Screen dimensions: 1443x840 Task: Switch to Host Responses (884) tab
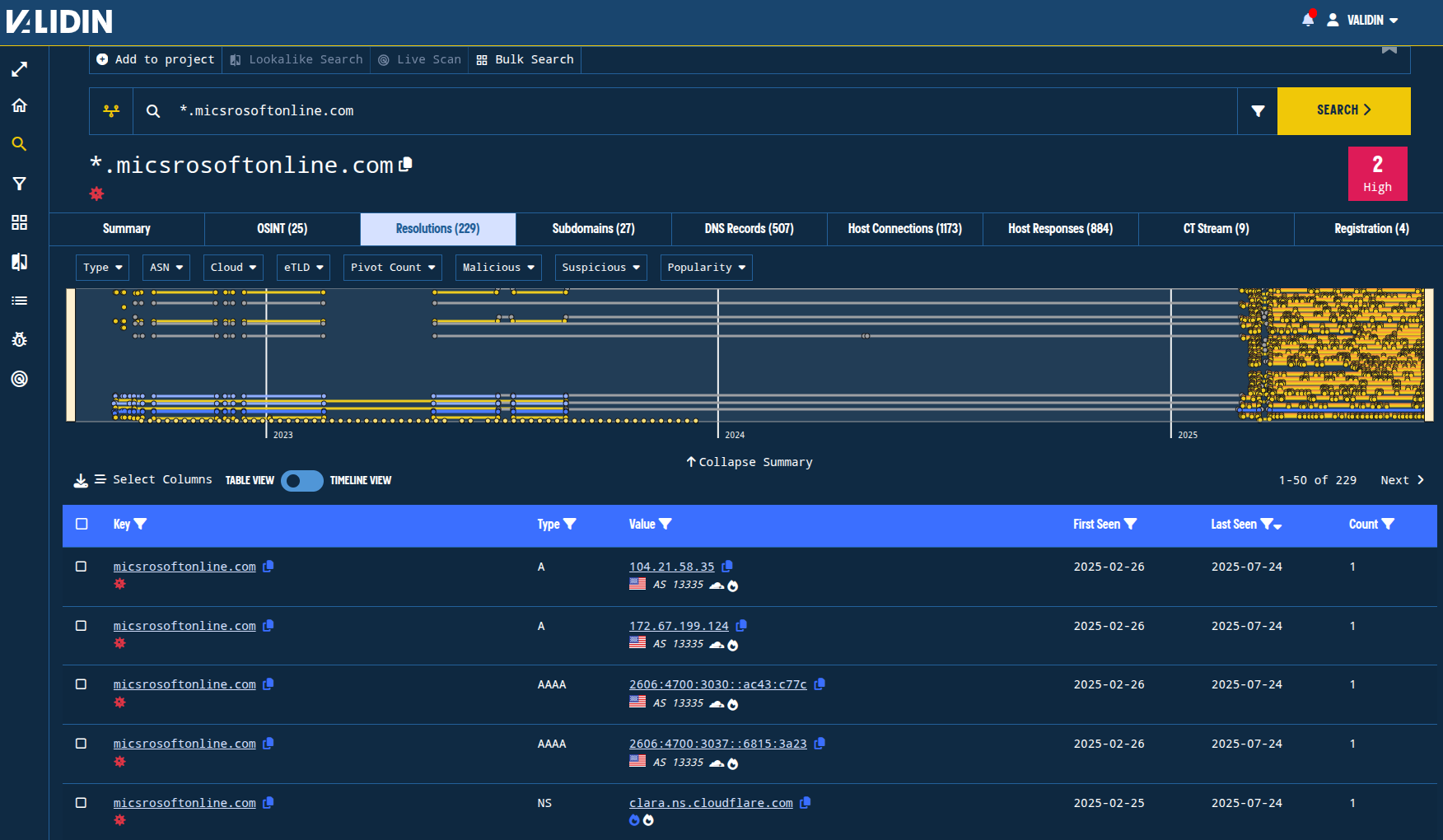1061,229
